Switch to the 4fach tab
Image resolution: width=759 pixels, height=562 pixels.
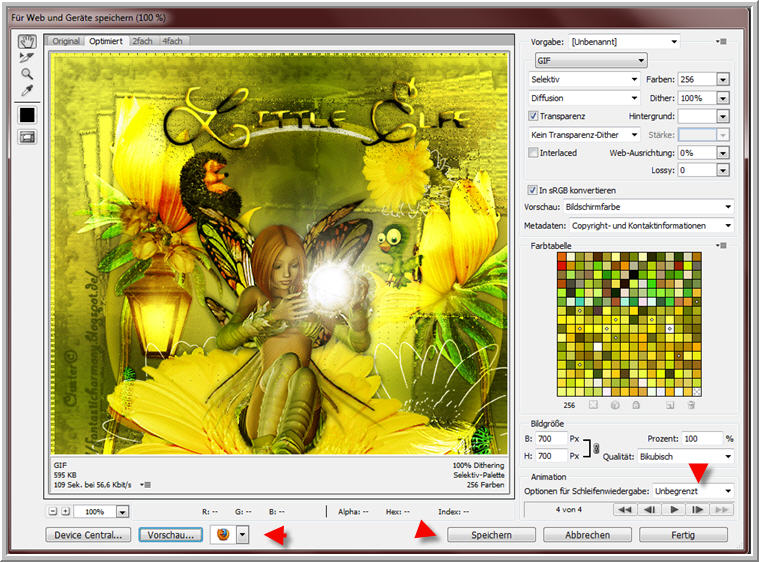172,41
